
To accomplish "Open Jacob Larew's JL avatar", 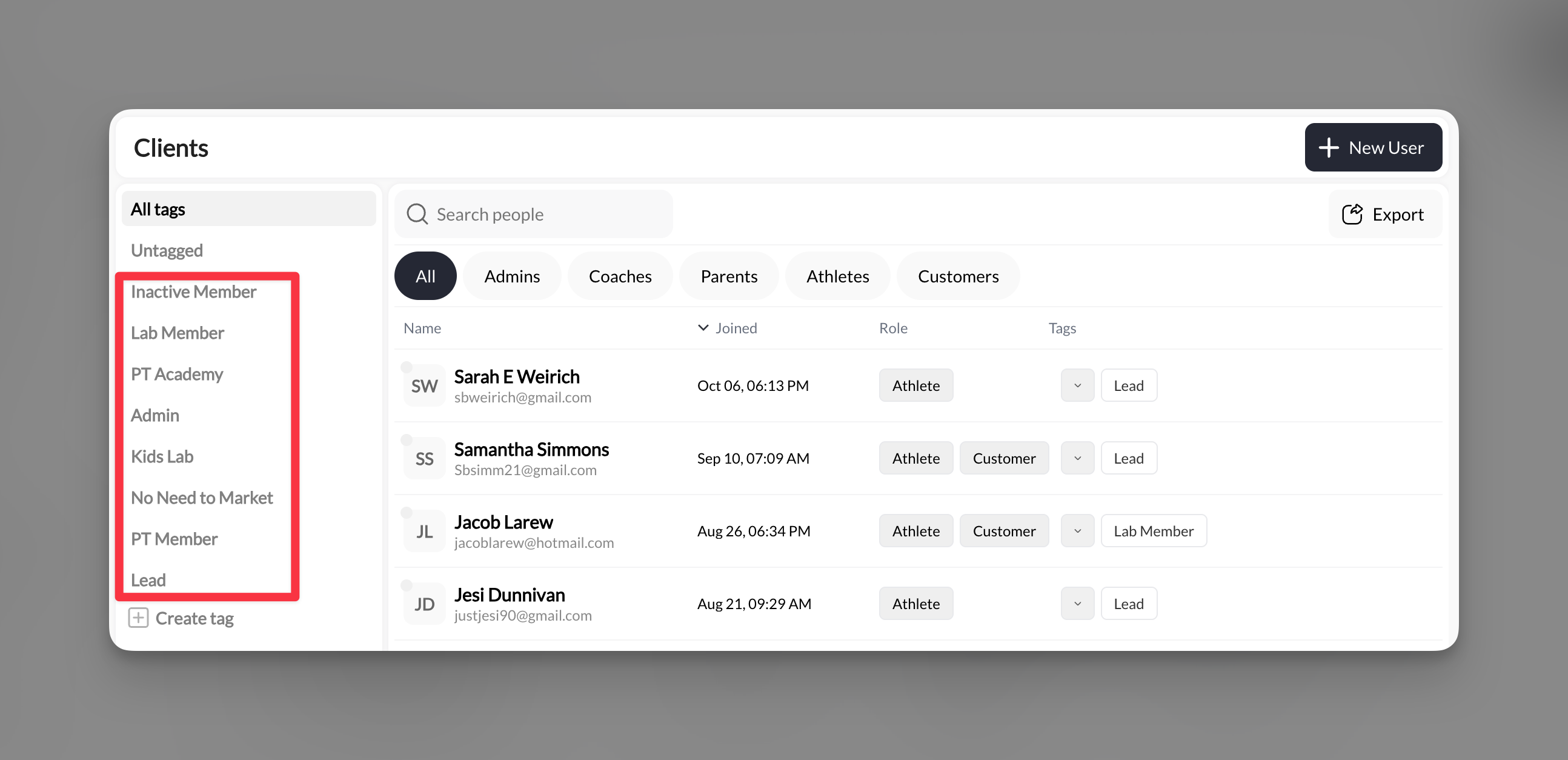I will coord(424,530).
